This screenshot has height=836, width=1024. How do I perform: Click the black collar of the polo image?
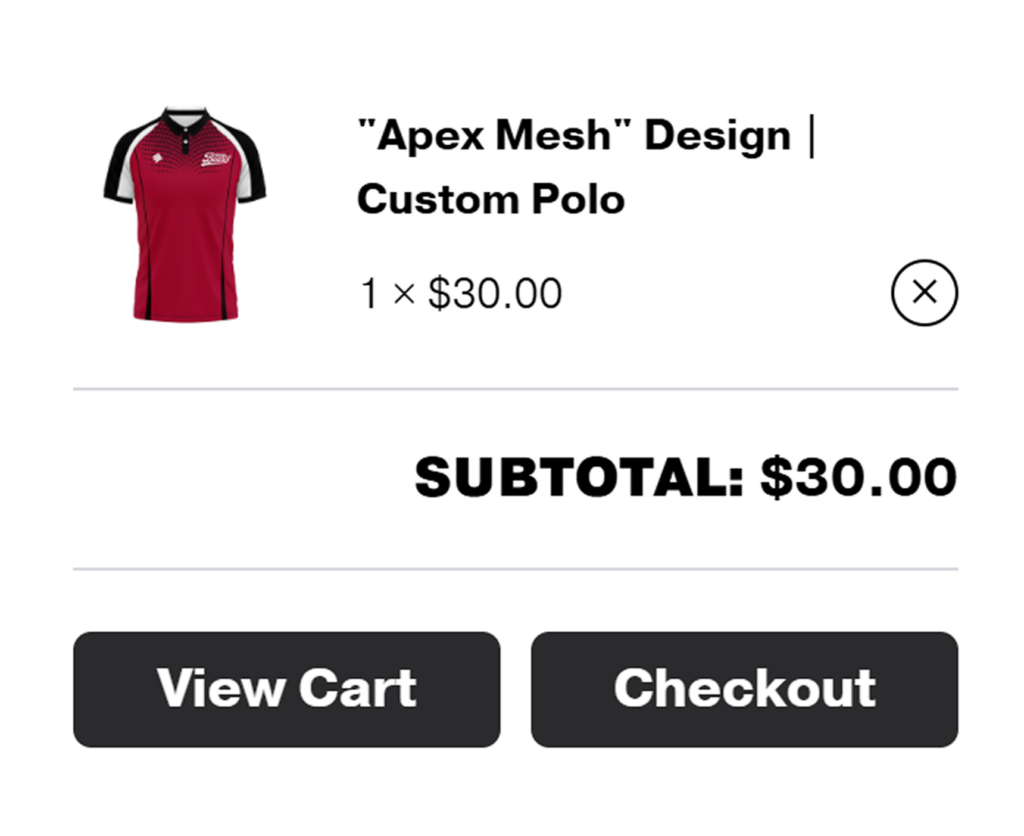[185, 123]
